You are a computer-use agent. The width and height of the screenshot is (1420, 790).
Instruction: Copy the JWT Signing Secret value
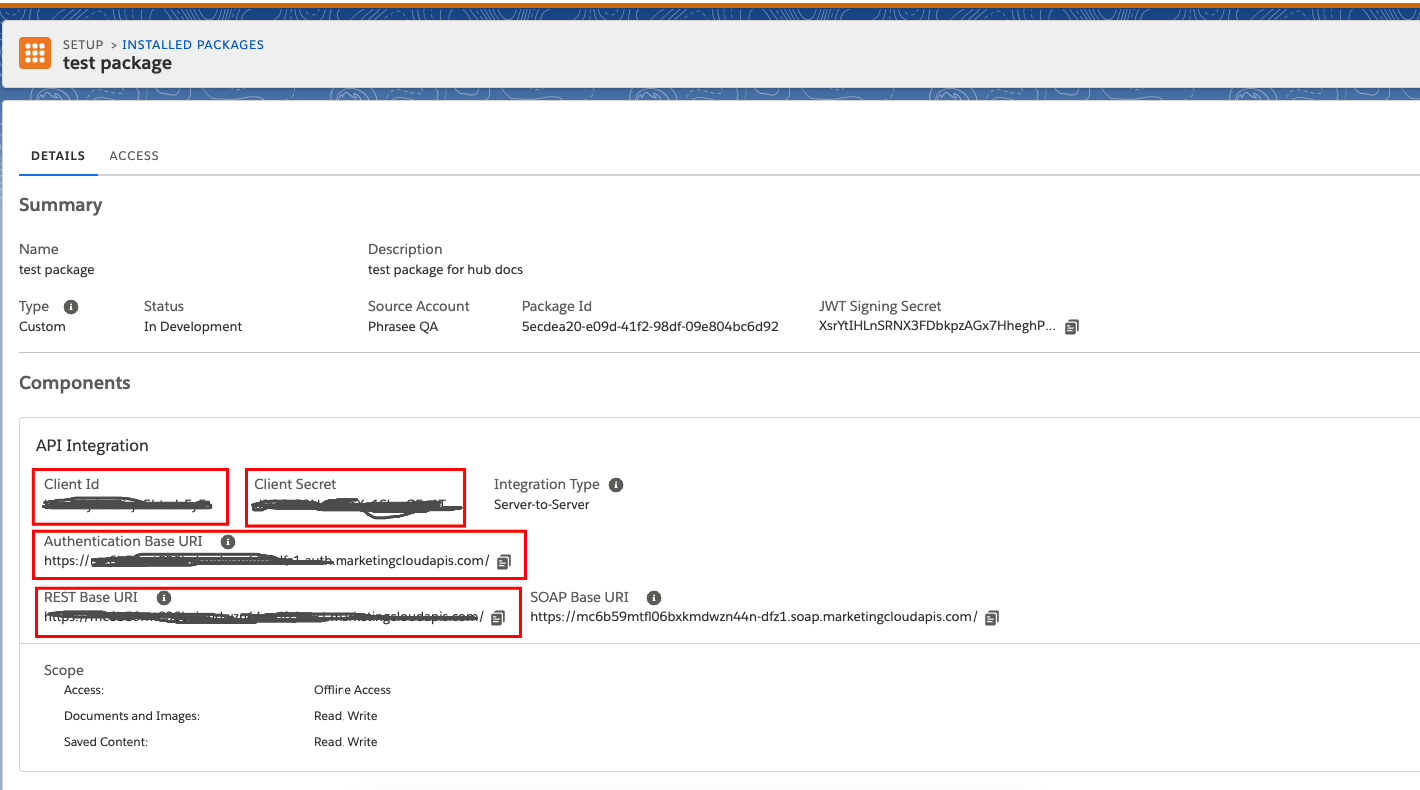pos(1070,326)
